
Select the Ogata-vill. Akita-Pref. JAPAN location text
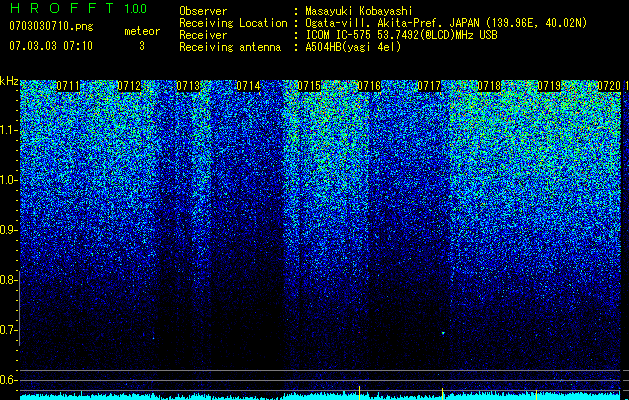coord(446,23)
